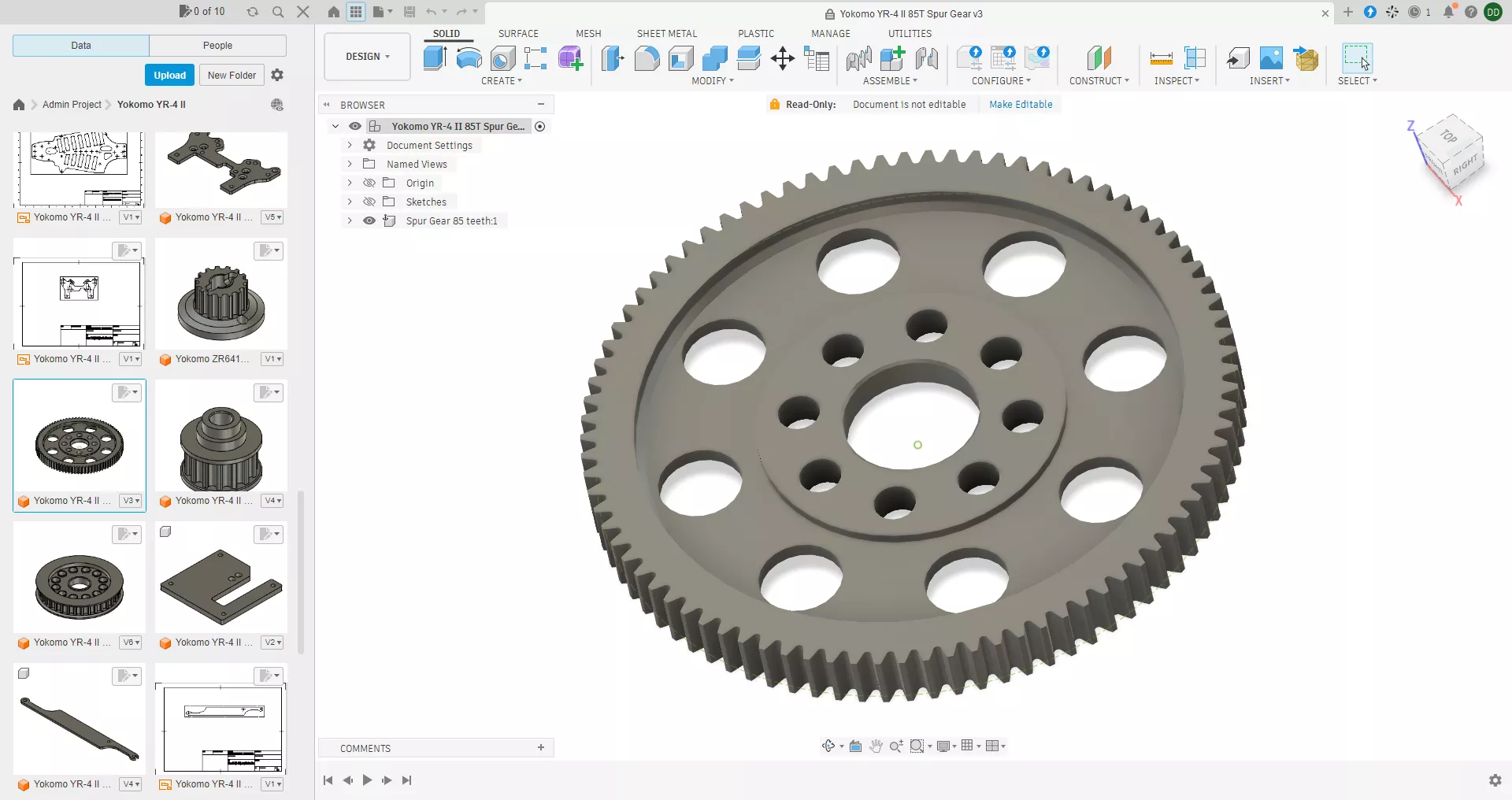Open the CONSTRUCT dropdown menu

coord(1099,81)
